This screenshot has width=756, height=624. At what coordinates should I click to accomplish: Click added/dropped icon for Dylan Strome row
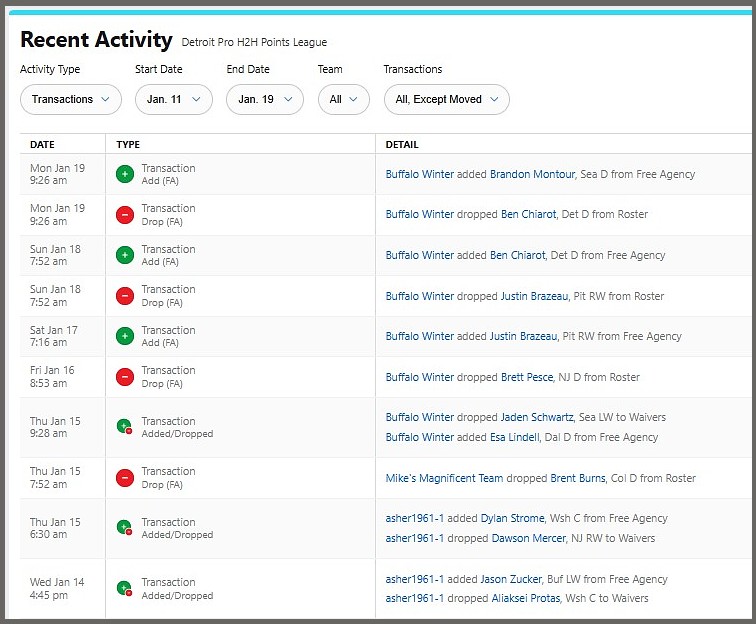125,528
